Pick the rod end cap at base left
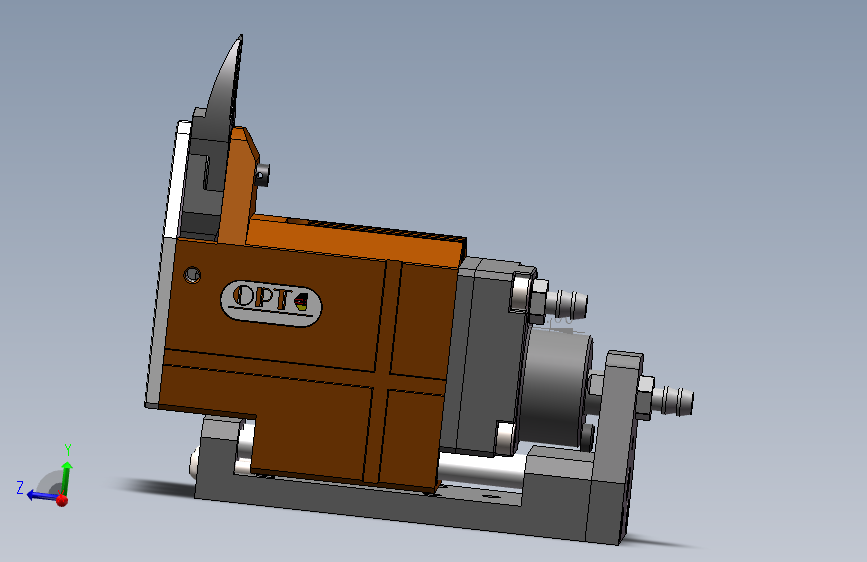This screenshot has height=562, width=867. click(195, 464)
